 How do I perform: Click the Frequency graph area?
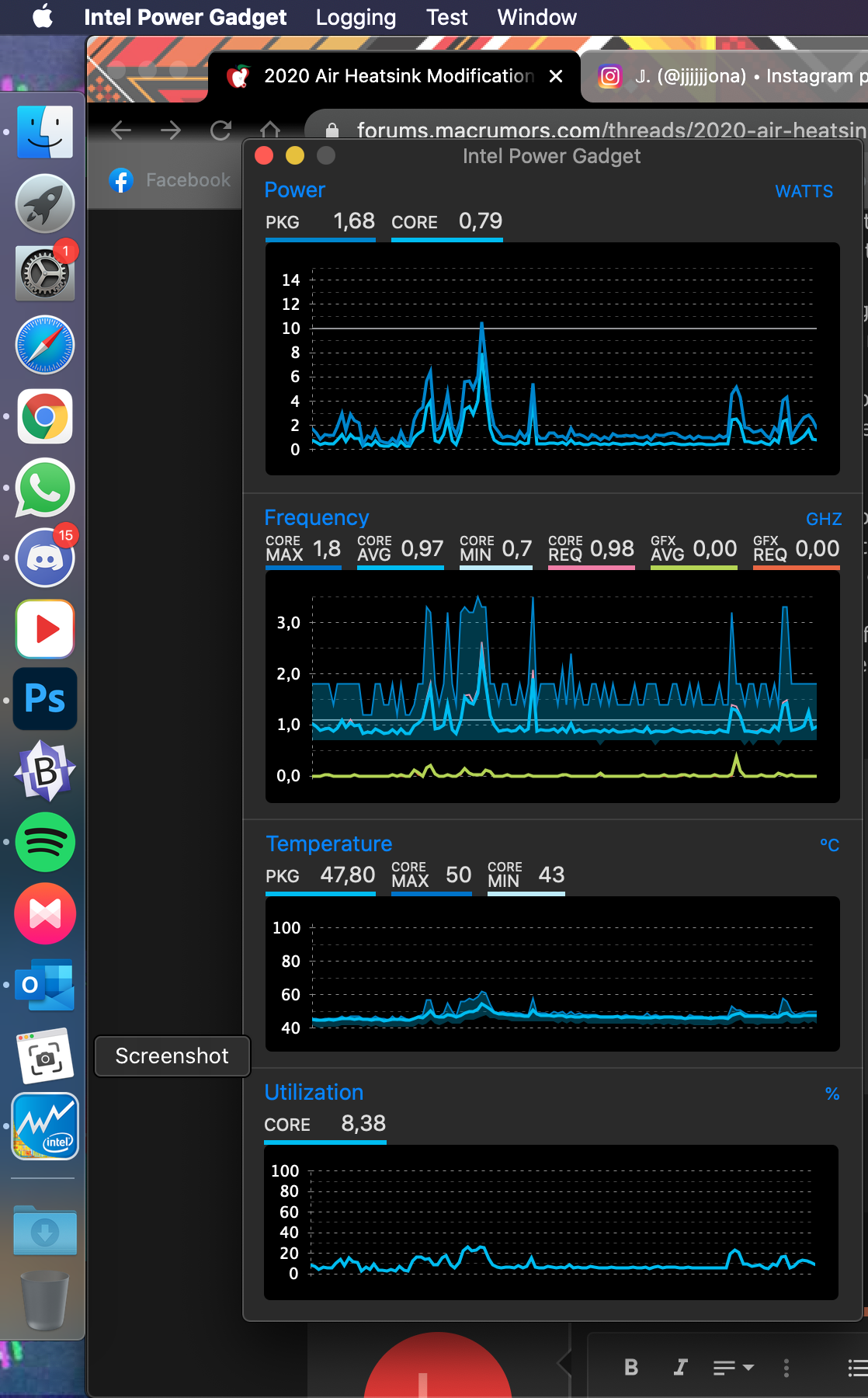(x=552, y=687)
